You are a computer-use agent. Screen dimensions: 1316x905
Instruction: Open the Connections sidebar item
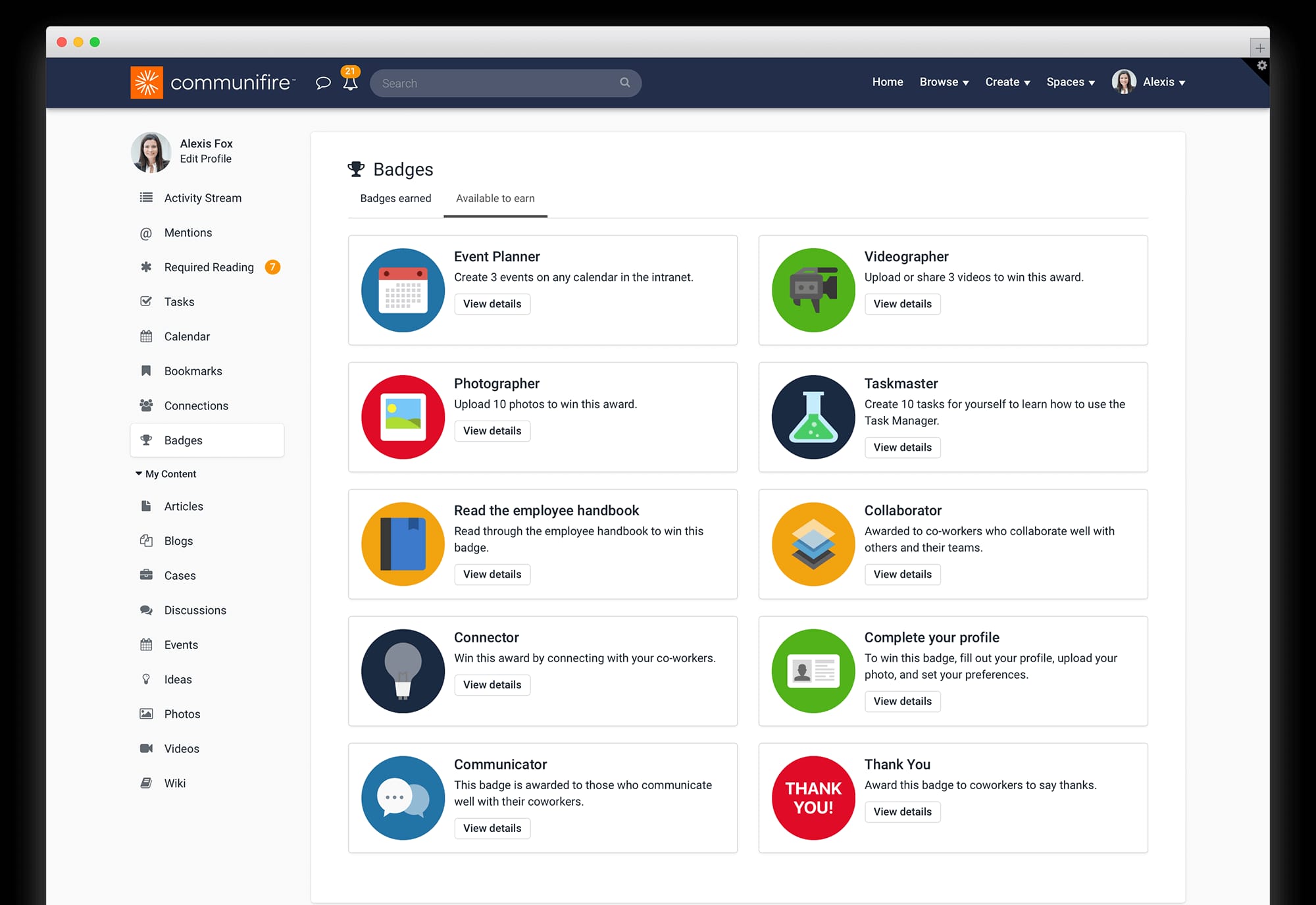(196, 405)
